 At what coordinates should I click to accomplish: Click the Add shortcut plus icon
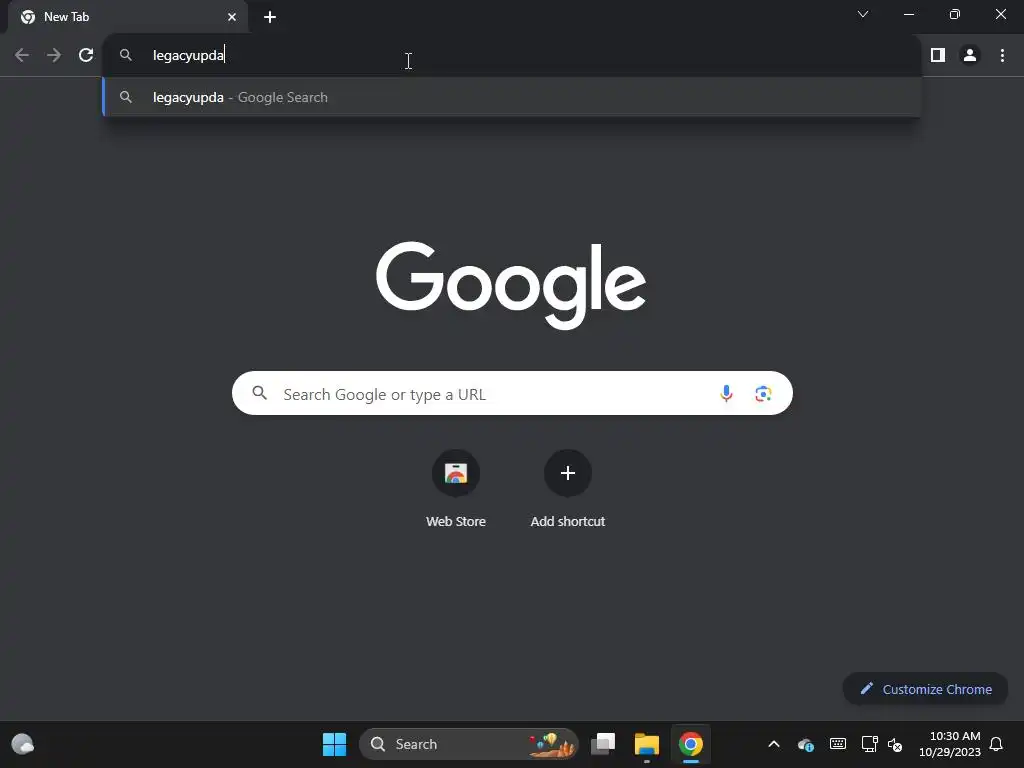click(568, 473)
